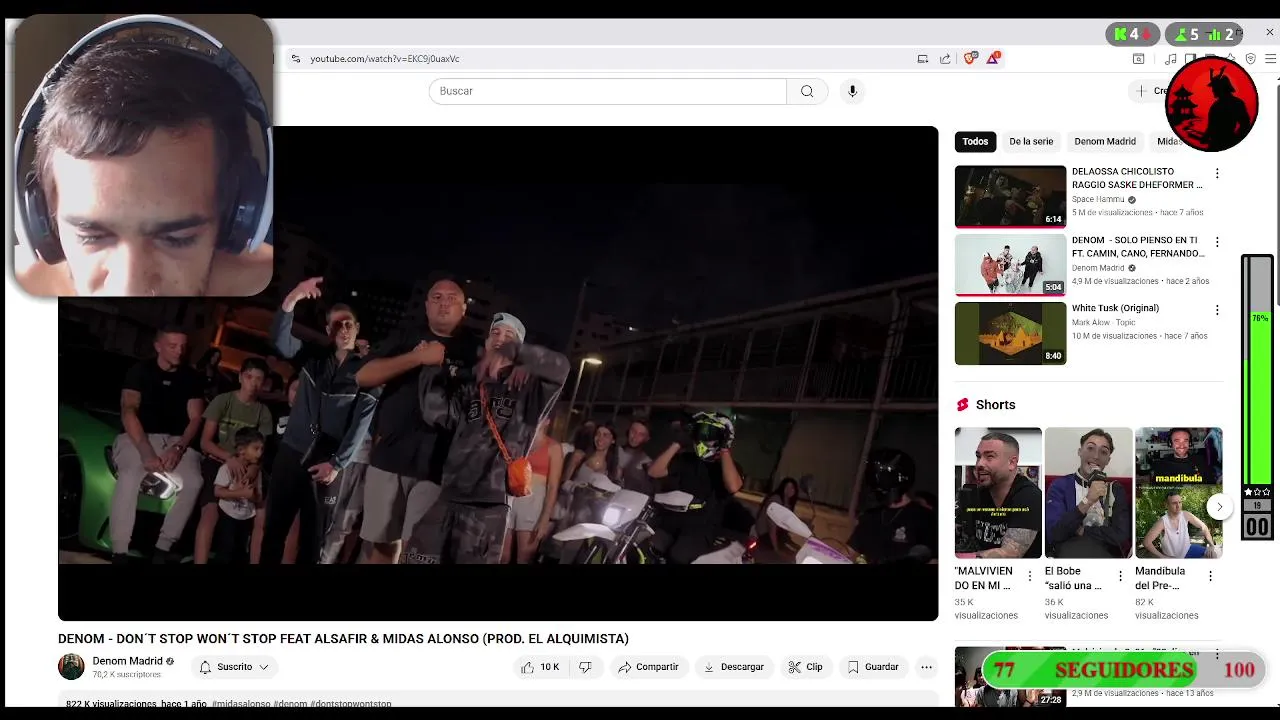Open the Denom Madrid channel name link
1280x720 pixels.
click(127, 661)
